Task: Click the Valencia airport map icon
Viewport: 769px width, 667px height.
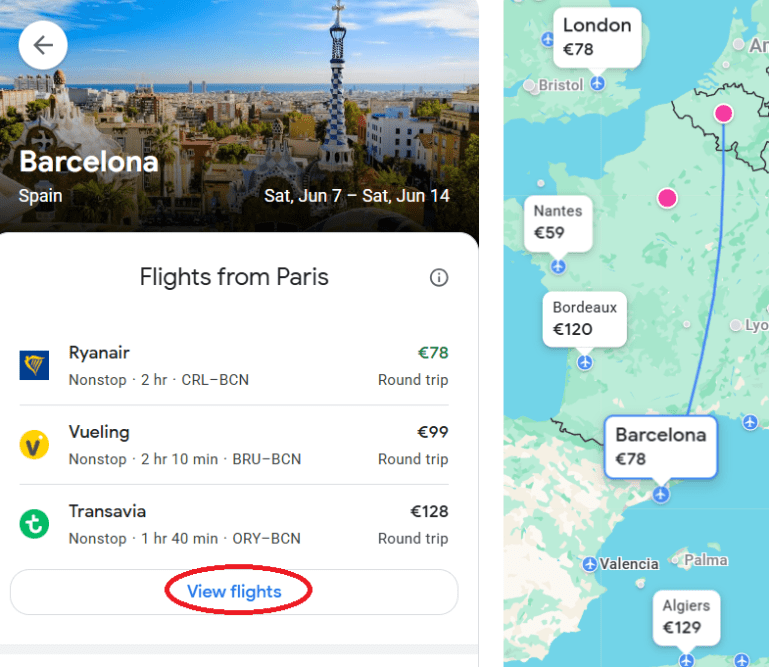Action: (590, 564)
